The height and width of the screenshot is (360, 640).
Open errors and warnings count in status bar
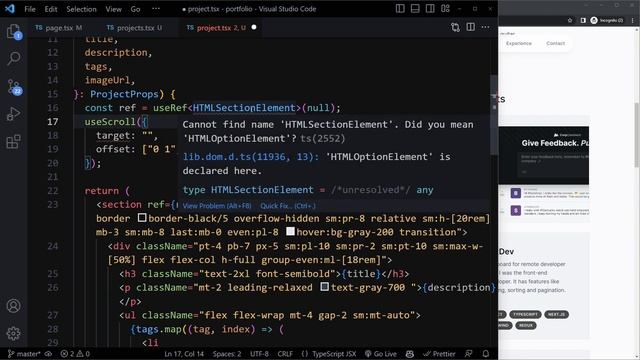tap(75, 354)
